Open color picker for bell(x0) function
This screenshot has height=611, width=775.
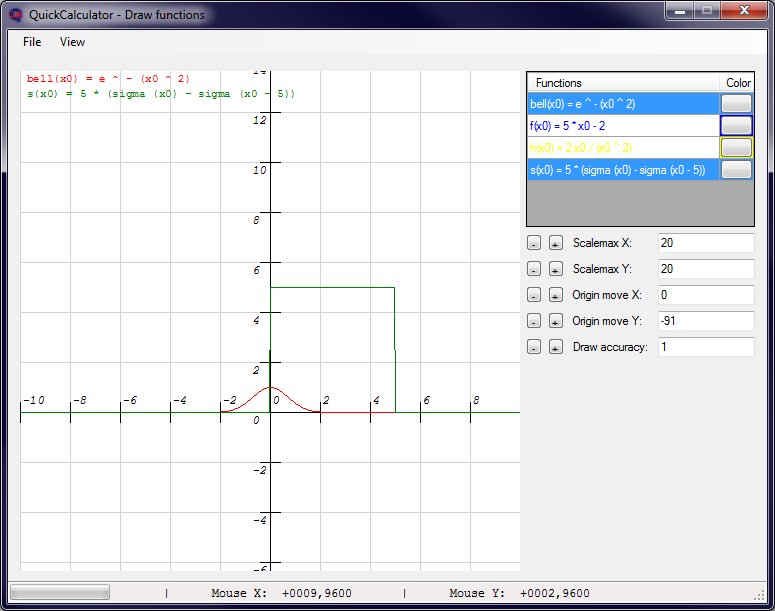pyautogui.click(x=736, y=104)
